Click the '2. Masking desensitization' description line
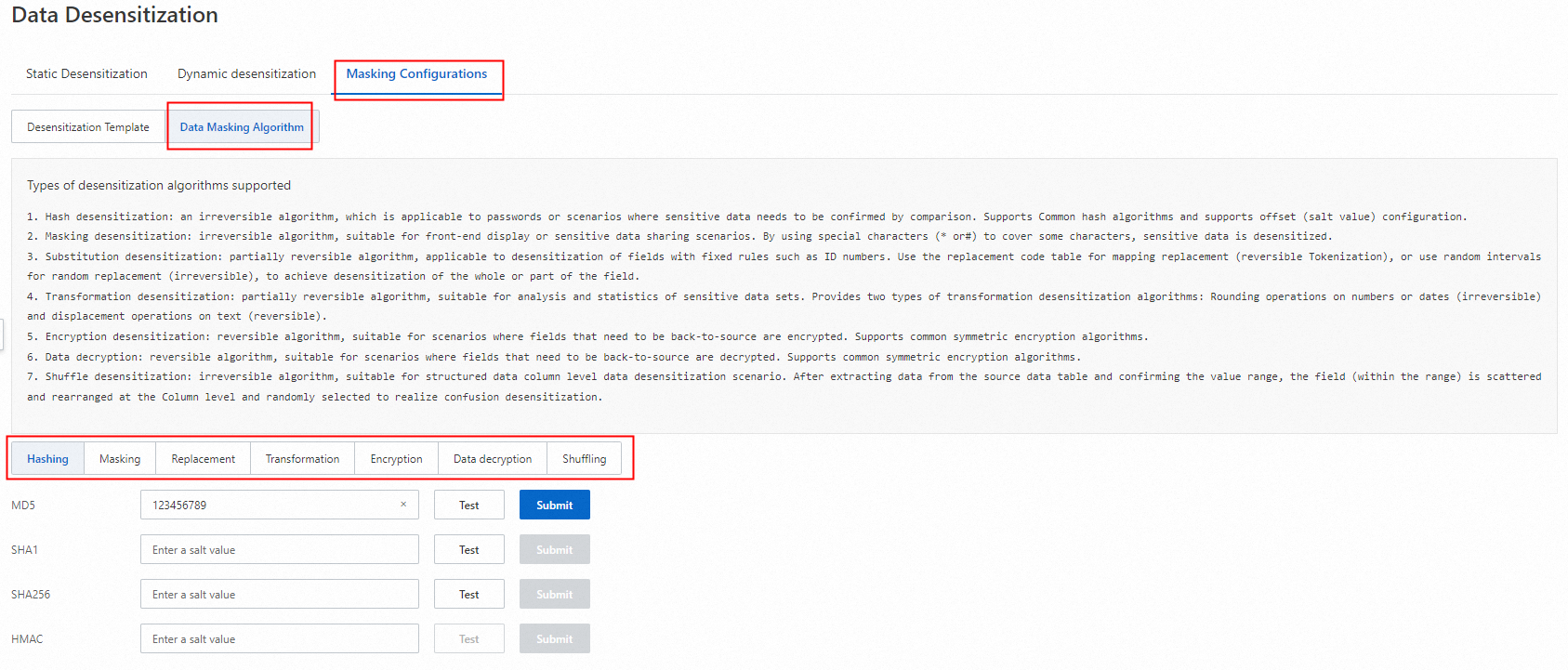Screen dimensions: 1568x670 tap(679, 236)
